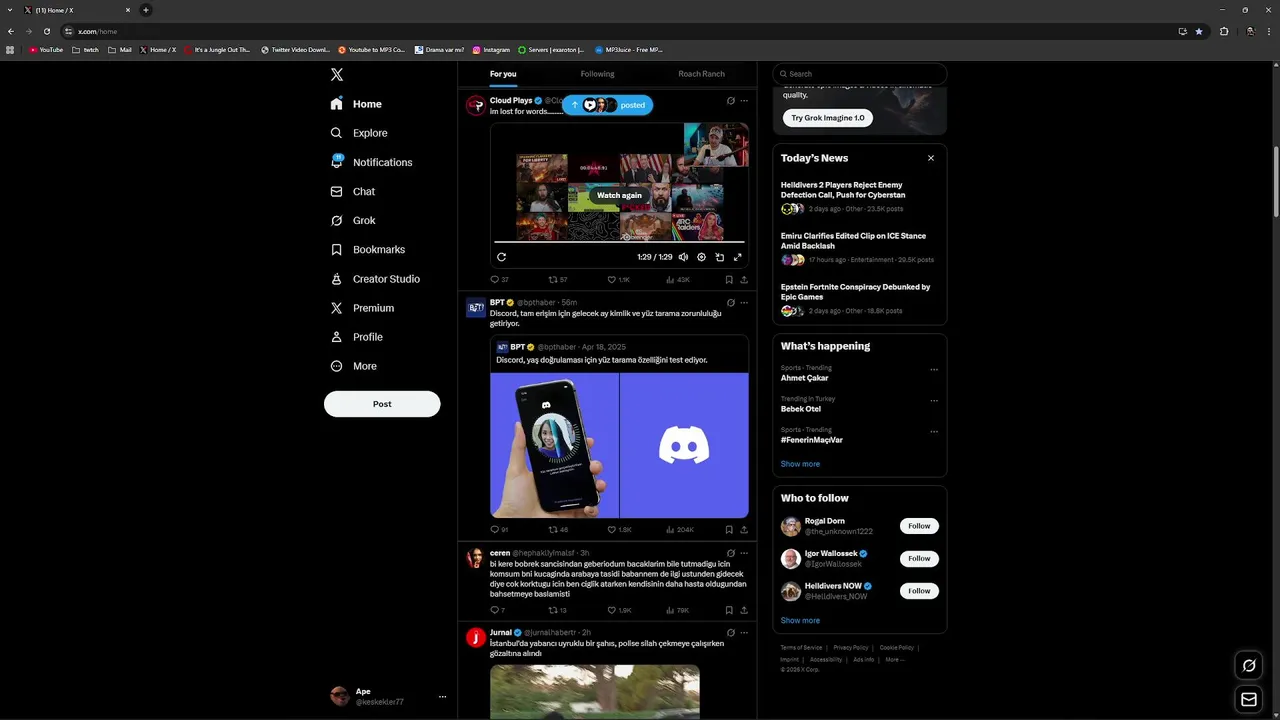The width and height of the screenshot is (1280, 720).
Task: Open the Discord face scan image
Action: [555, 445]
